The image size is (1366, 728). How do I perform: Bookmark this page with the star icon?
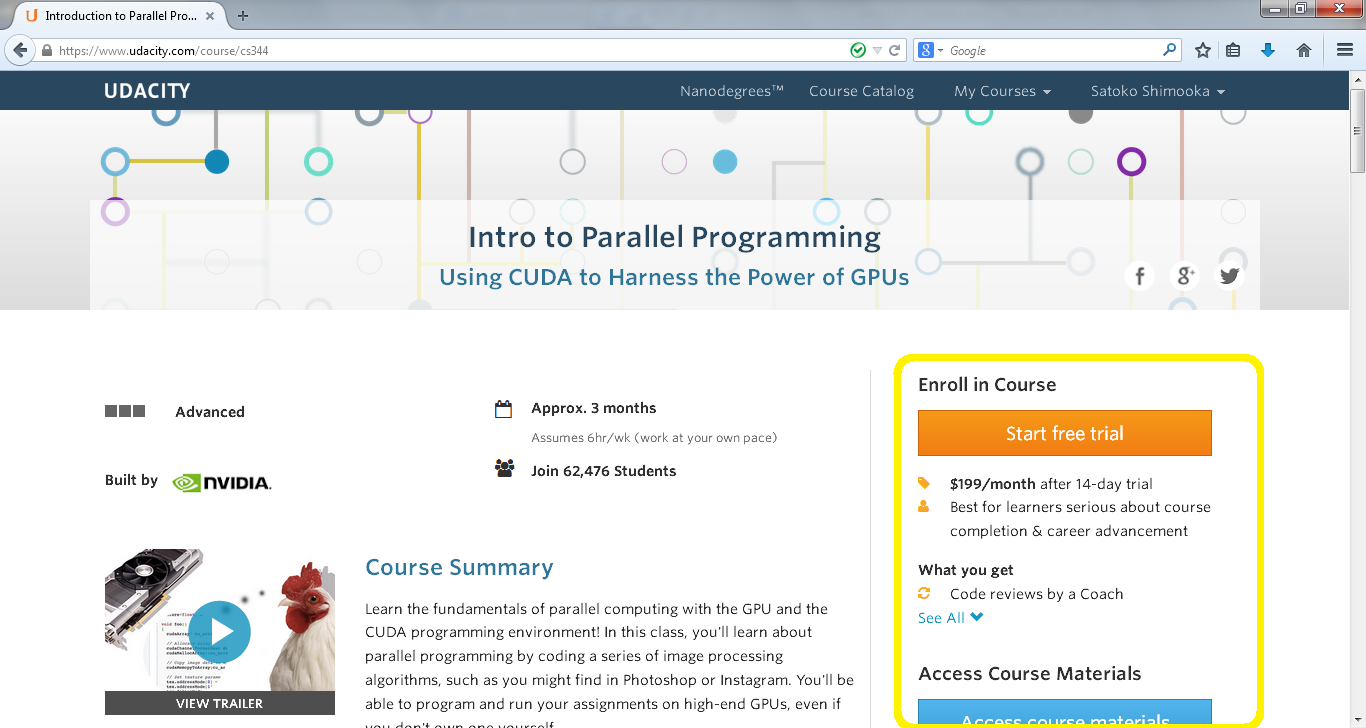[1203, 50]
